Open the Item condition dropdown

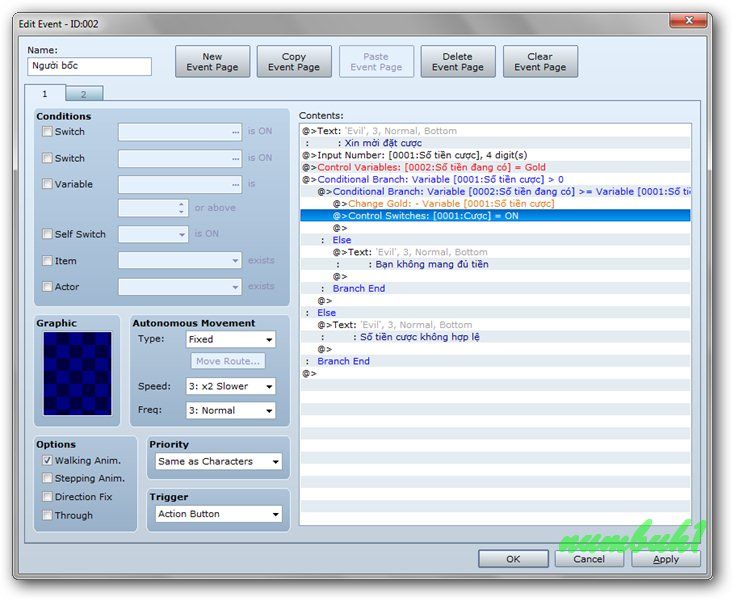click(180, 260)
